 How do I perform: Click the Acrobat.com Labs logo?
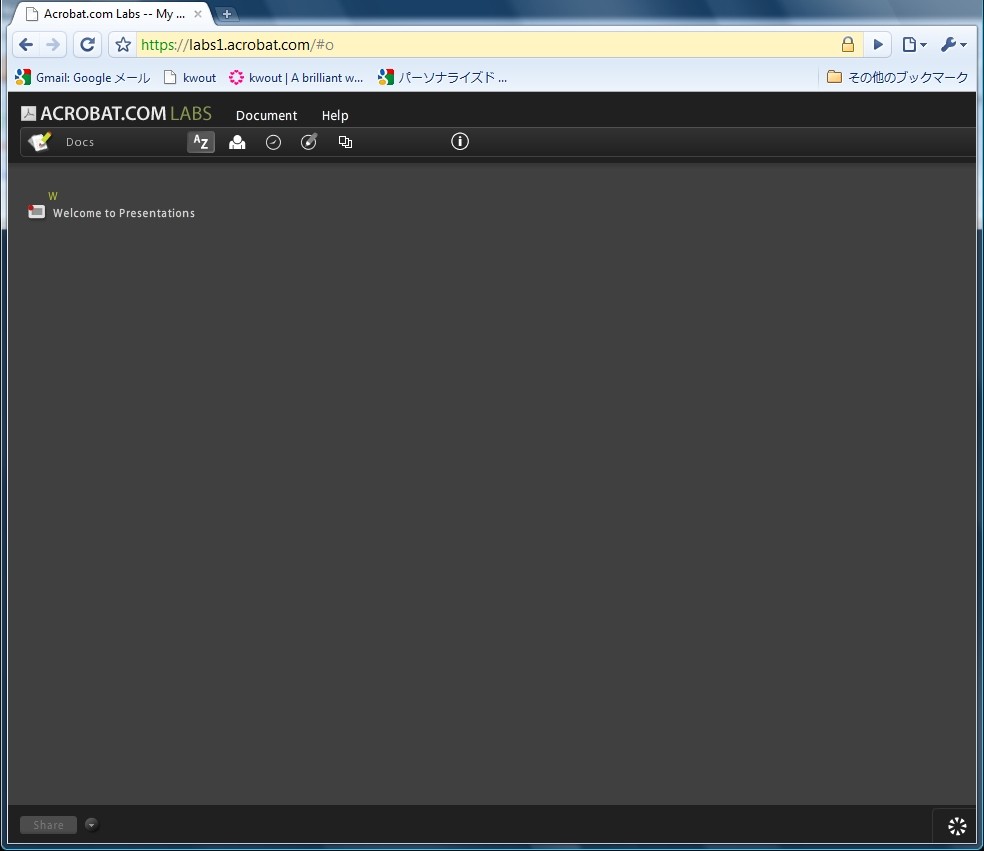pos(116,113)
